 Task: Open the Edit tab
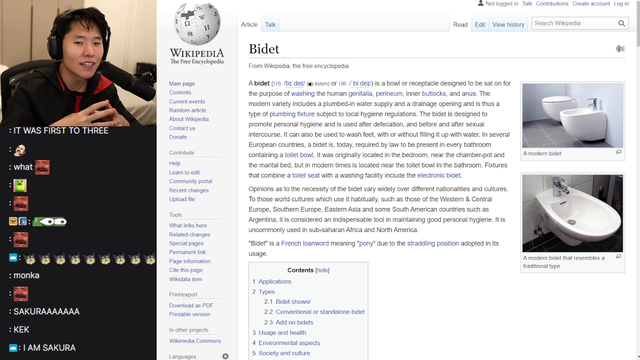click(480, 24)
